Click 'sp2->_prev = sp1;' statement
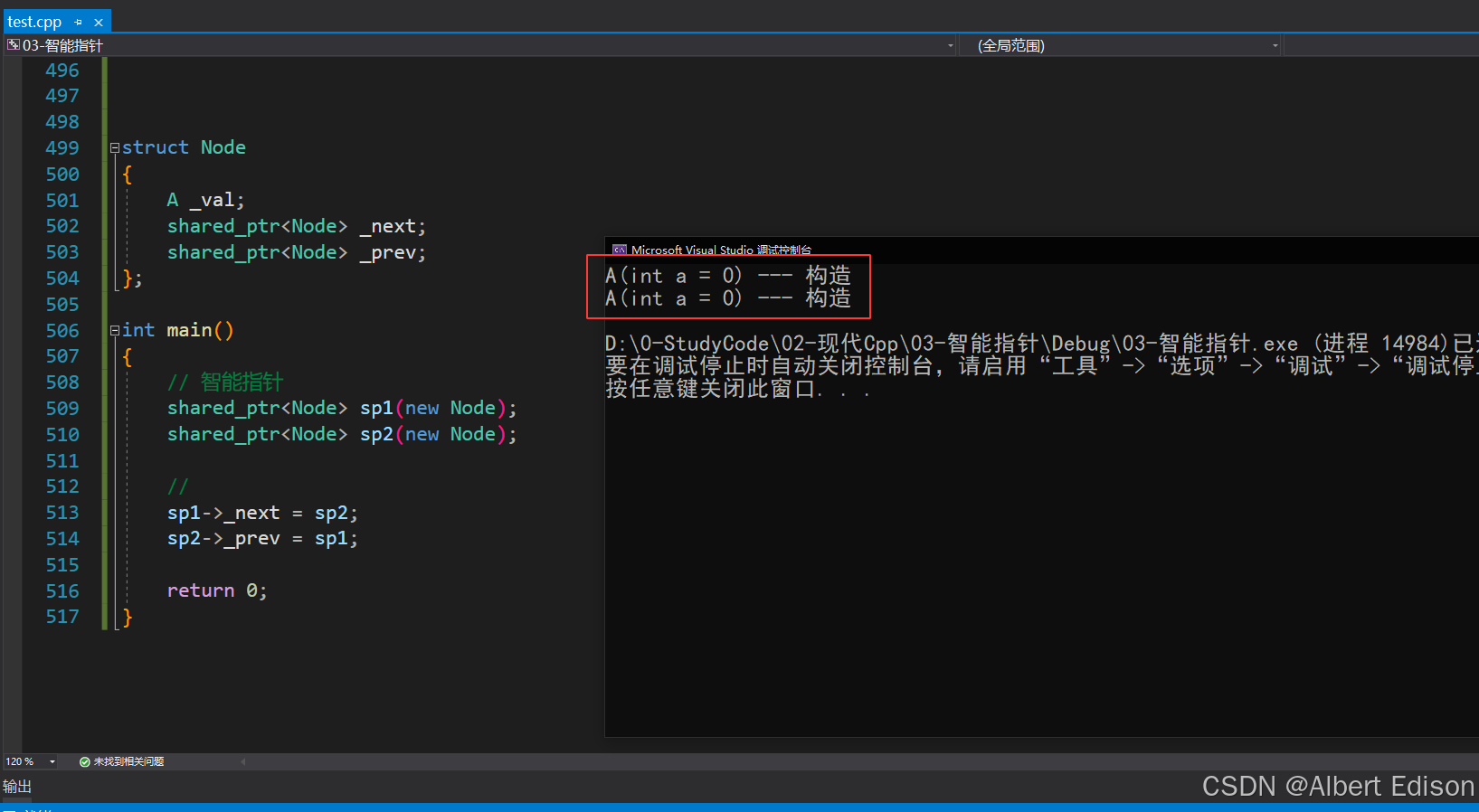This screenshot has width=1479, height=812. pos(262,539)
